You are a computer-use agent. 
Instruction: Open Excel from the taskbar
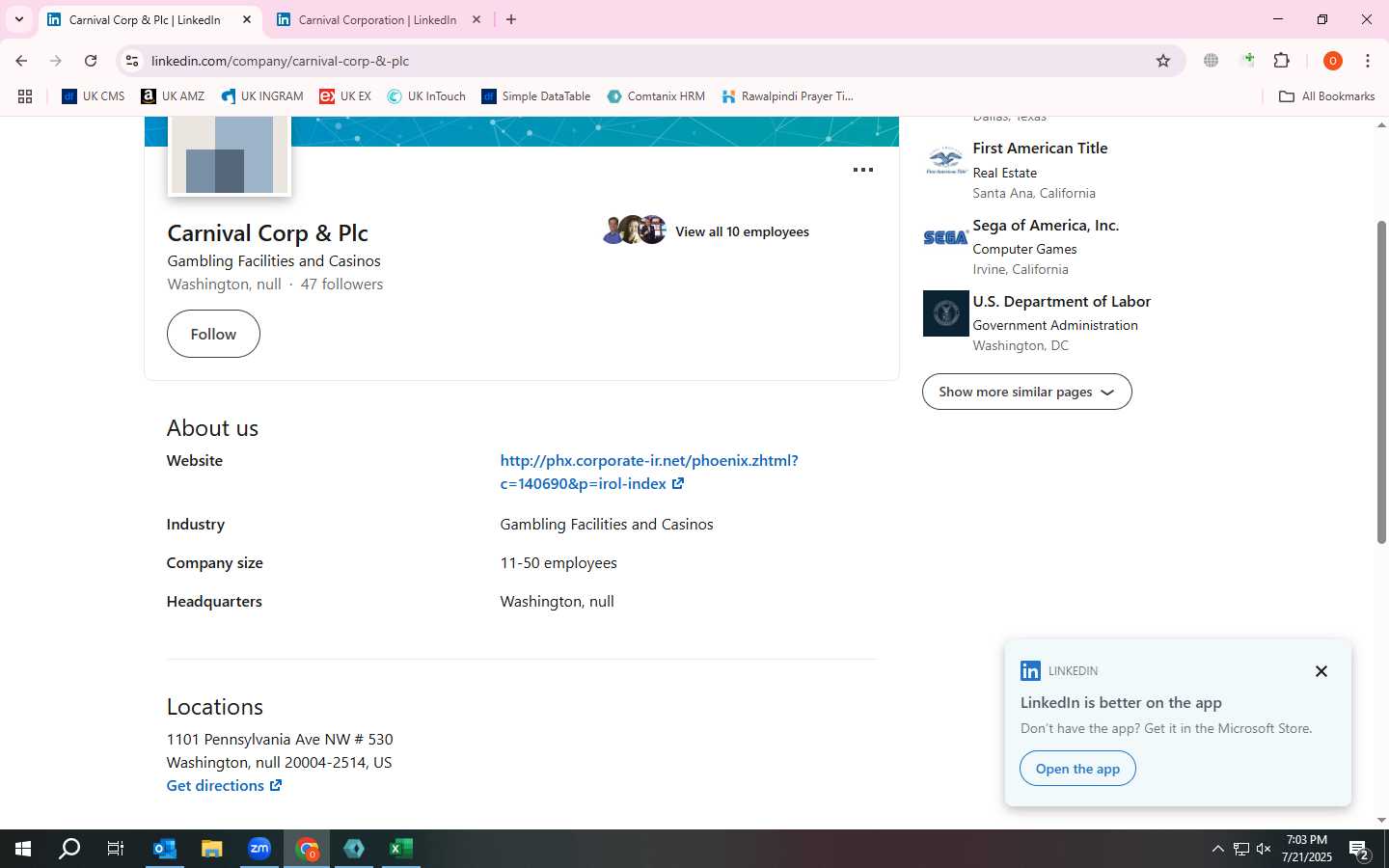click(x=400, y=849)
